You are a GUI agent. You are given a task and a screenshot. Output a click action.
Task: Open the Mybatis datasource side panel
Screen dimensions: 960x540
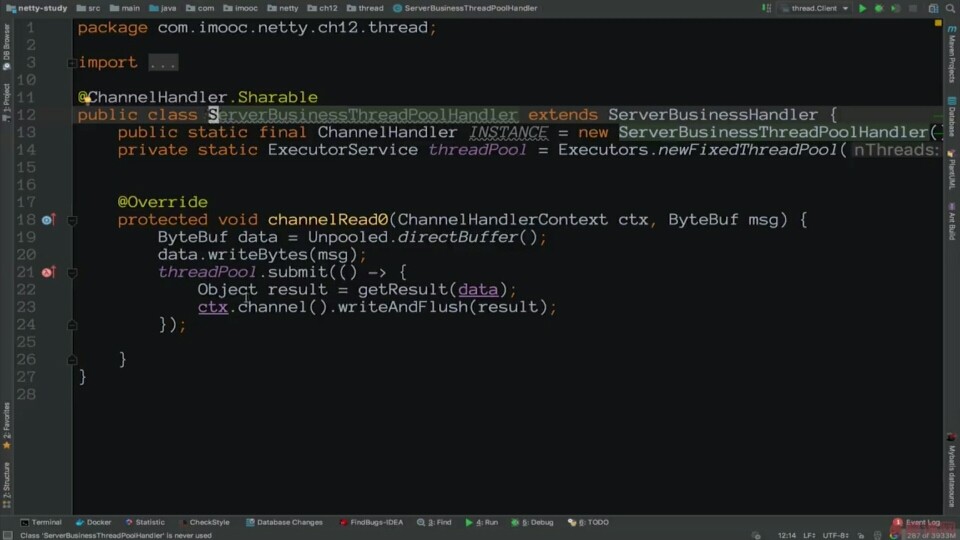tap(951, 470)
